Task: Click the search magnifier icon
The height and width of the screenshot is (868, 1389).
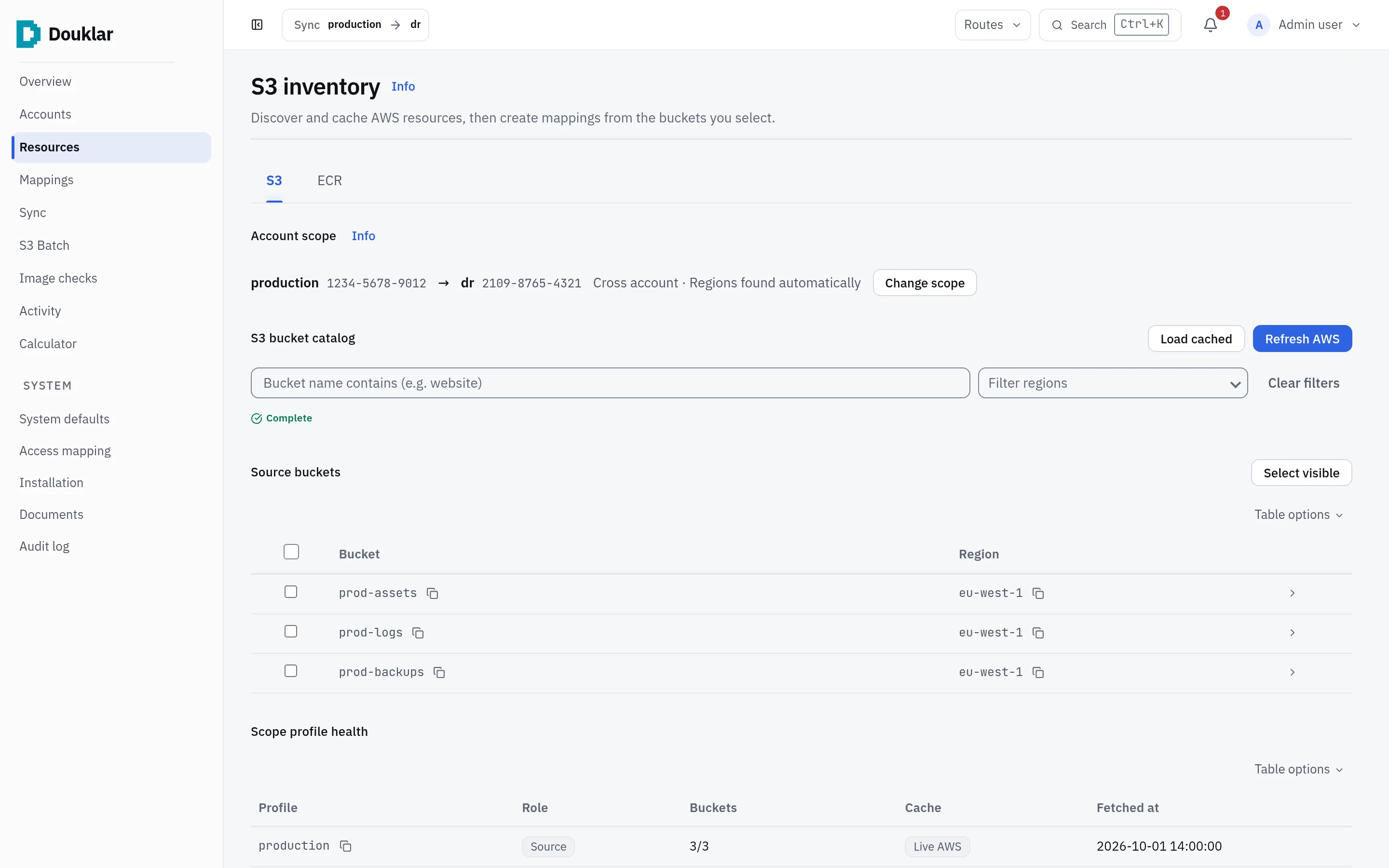Action: pyautogui.click(x=1057, y=25)
